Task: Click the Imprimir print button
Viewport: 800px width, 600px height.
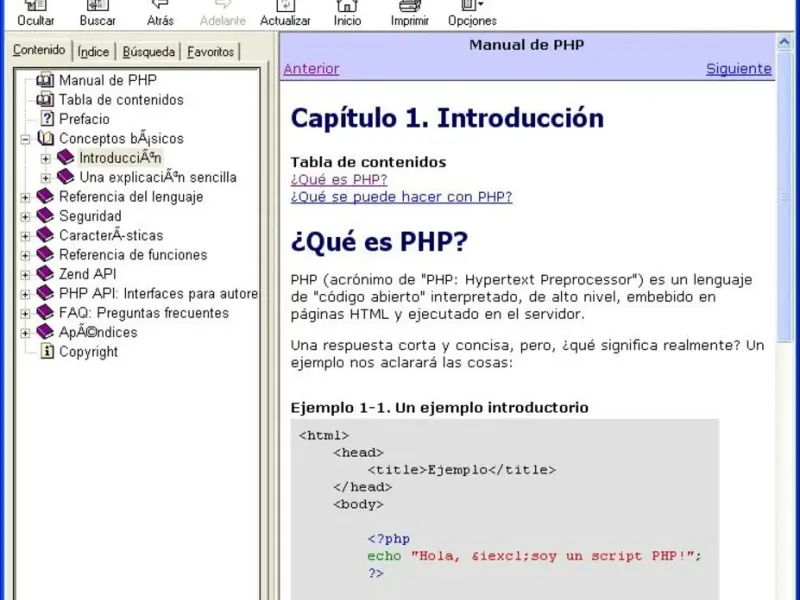Action: click(x=410, y=14)
